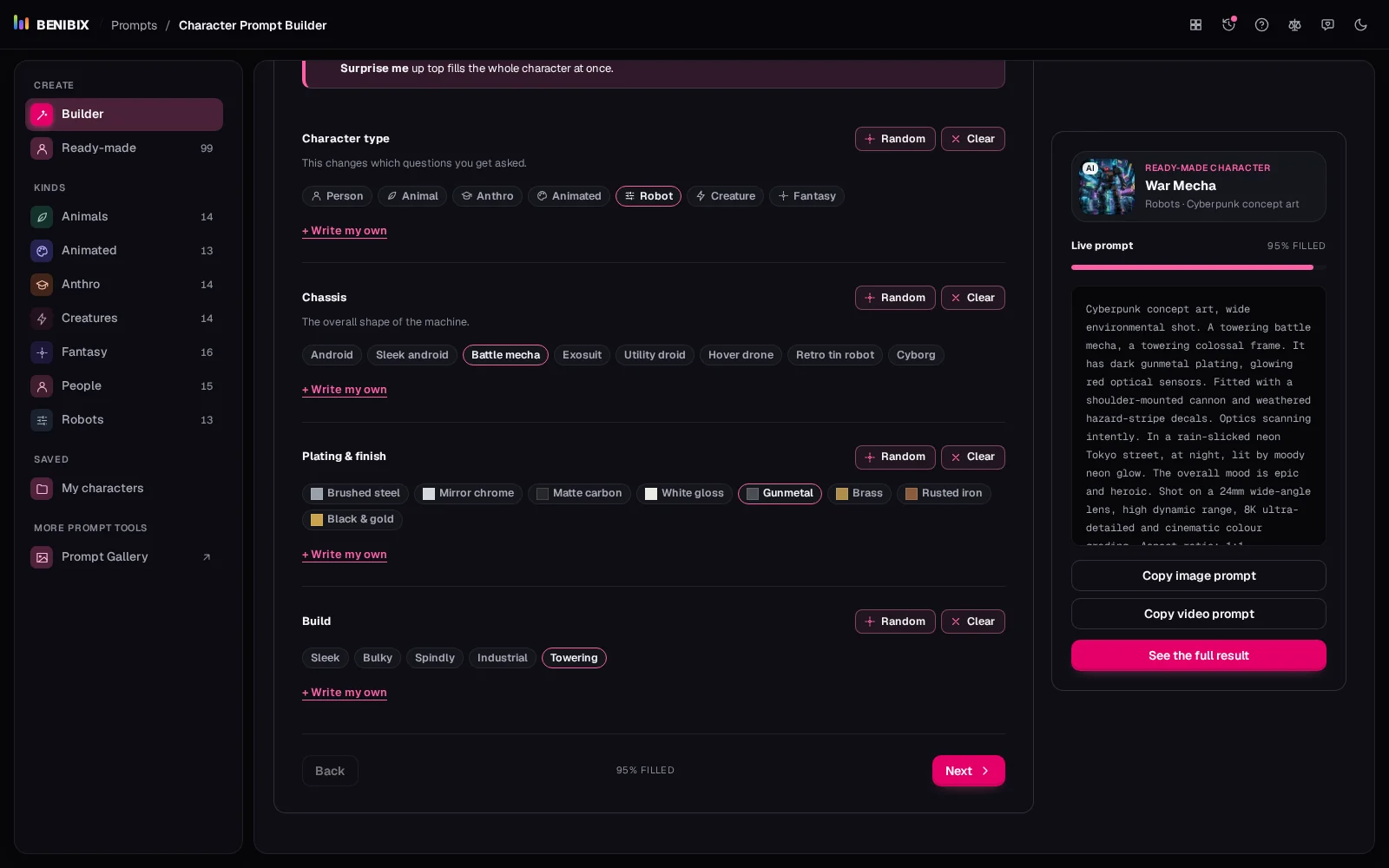Click See the full result button

point(1199,655)
